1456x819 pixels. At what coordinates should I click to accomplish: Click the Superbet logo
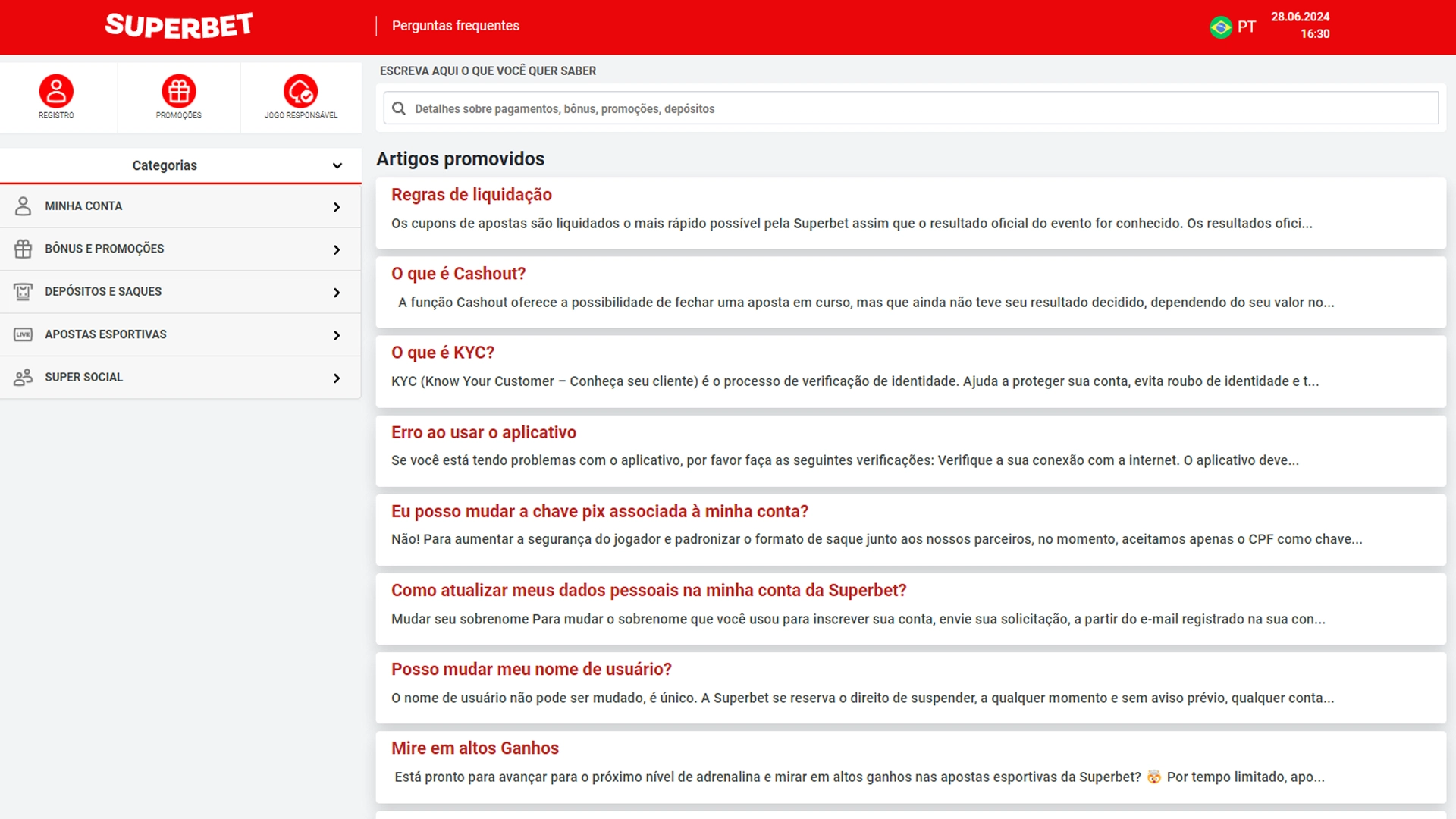click(x=179, y=26)
